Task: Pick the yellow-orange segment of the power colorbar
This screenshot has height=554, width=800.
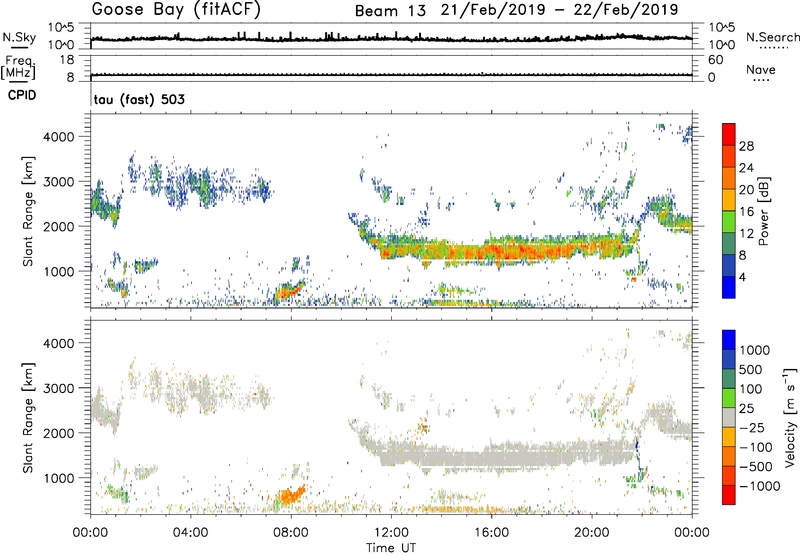Action: [x=729, y=200]
